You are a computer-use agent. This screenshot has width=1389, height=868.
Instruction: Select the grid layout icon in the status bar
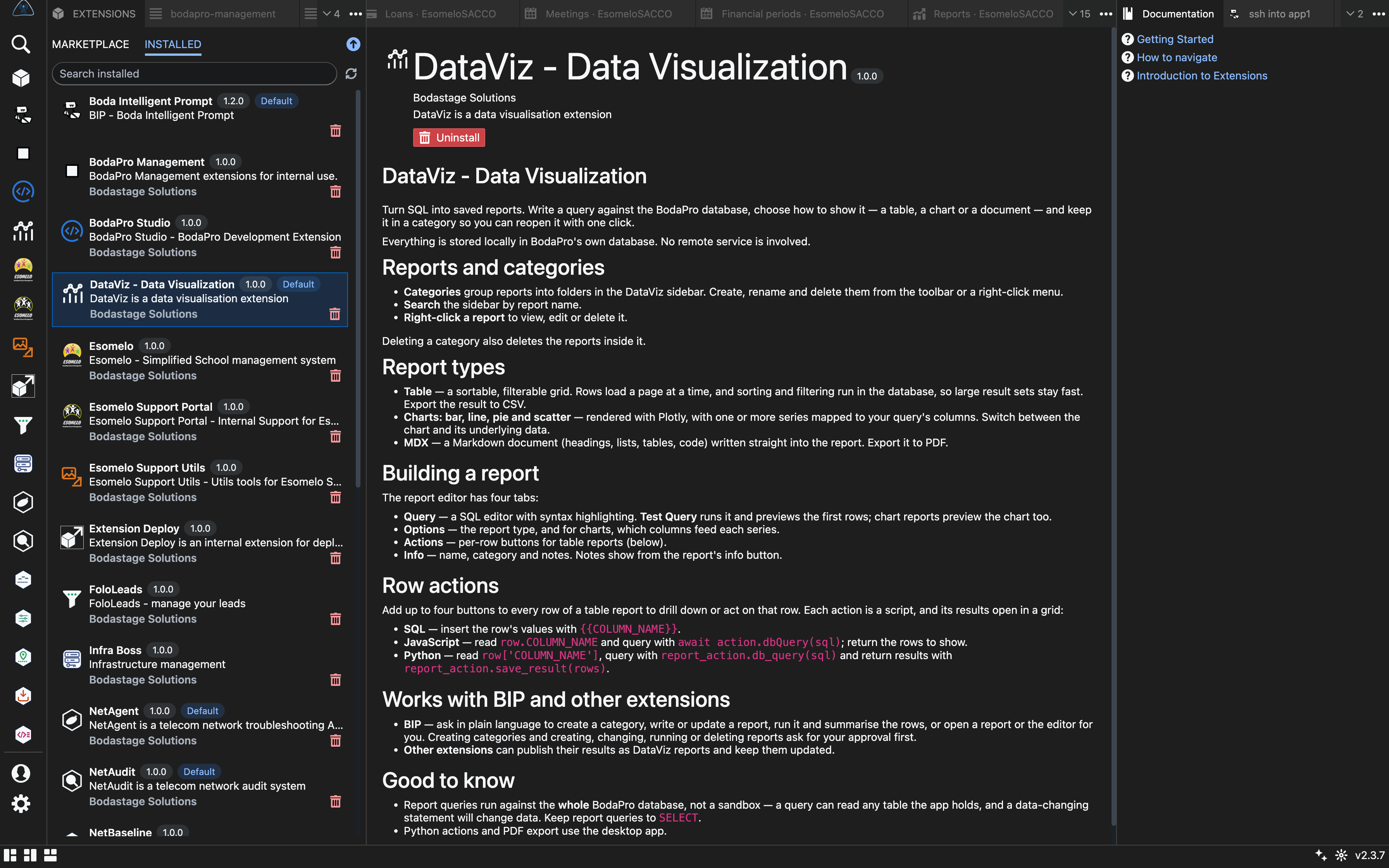click(50, 855)
